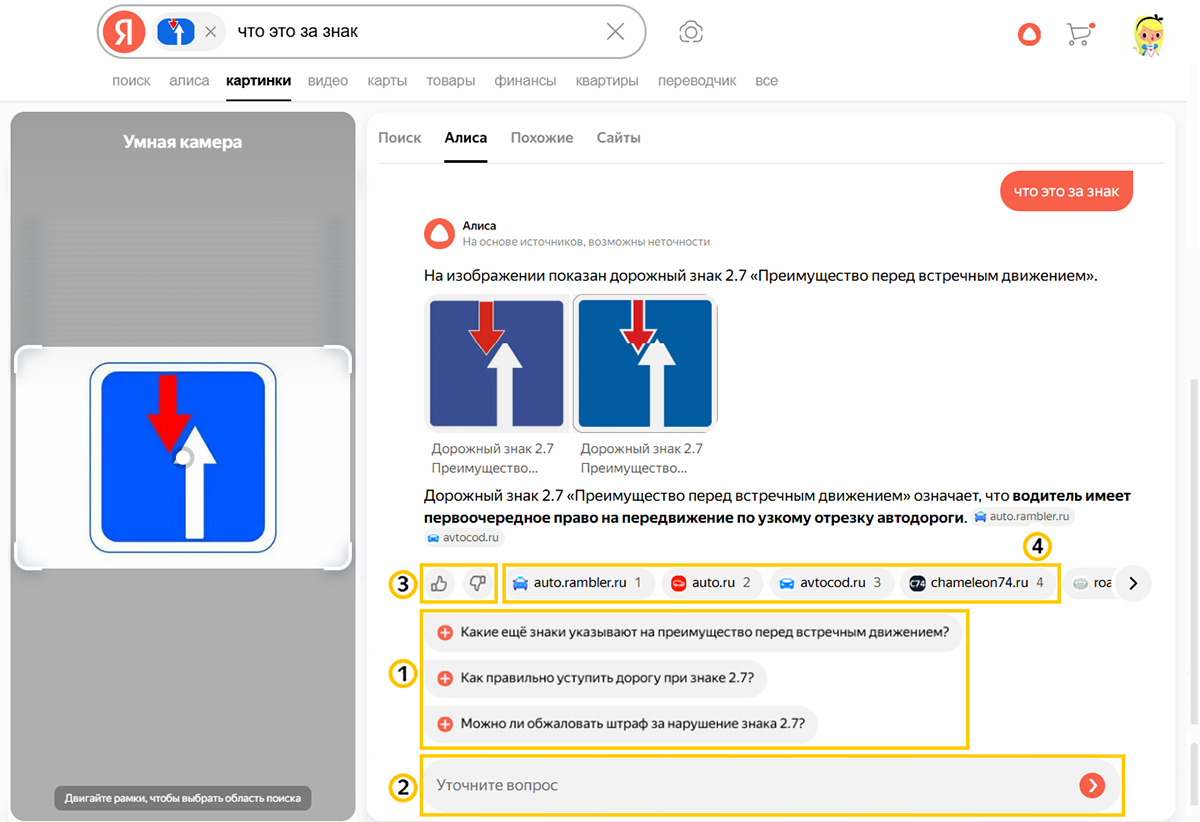Clear the search query text

coord(615,32)
